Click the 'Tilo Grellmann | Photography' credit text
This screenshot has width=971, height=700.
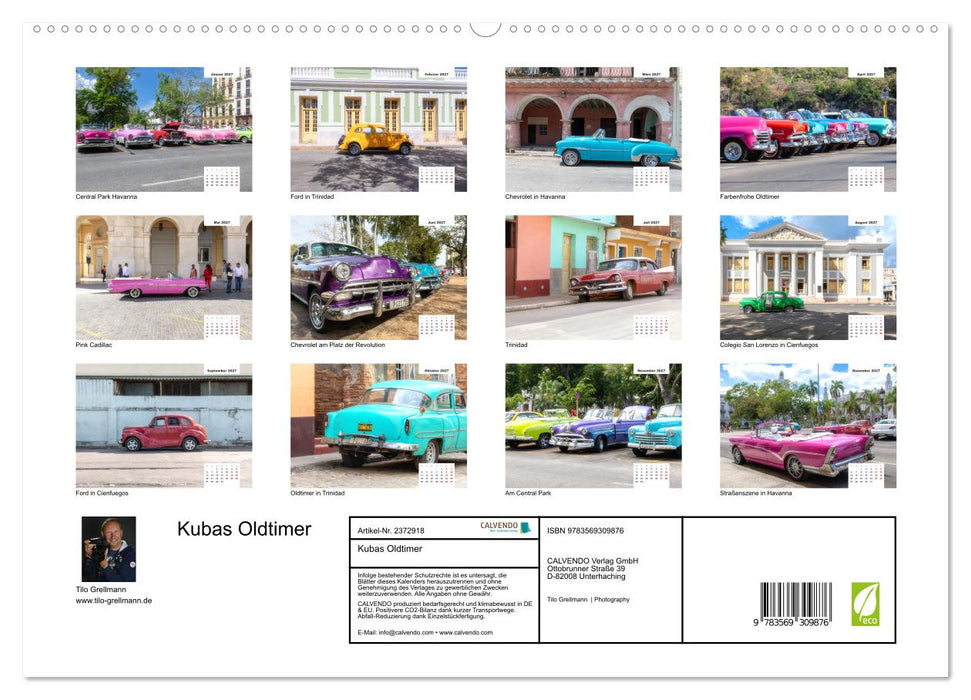click(588, 600)
